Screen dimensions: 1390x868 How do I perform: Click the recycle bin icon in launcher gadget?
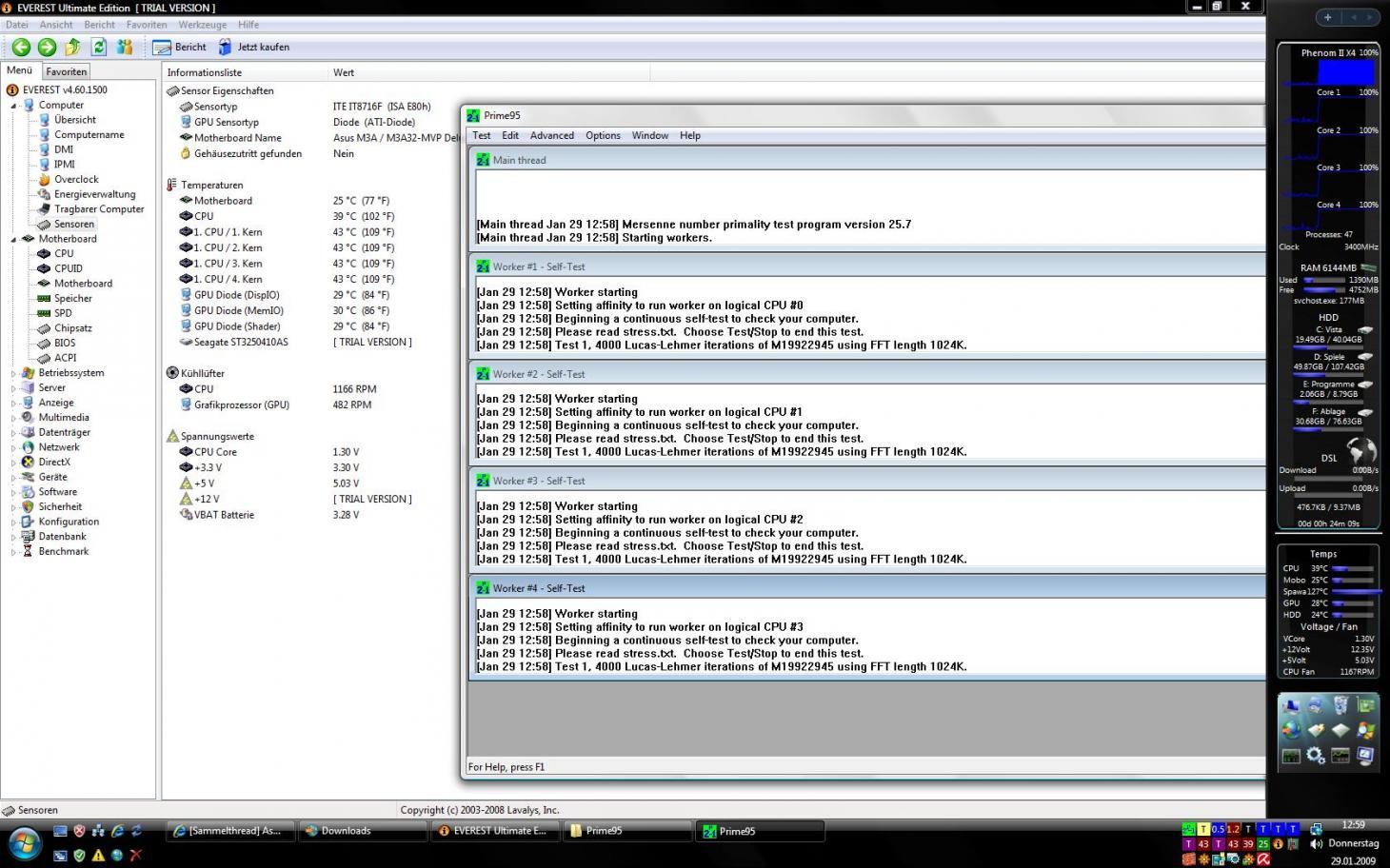tap(1340, 705)
